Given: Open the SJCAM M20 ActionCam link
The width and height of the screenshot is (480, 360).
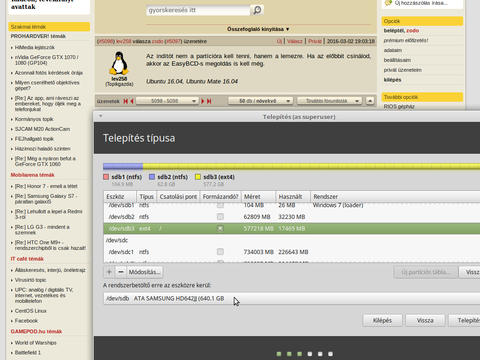Looking at the screenshot, I should [x=42, y=129].
